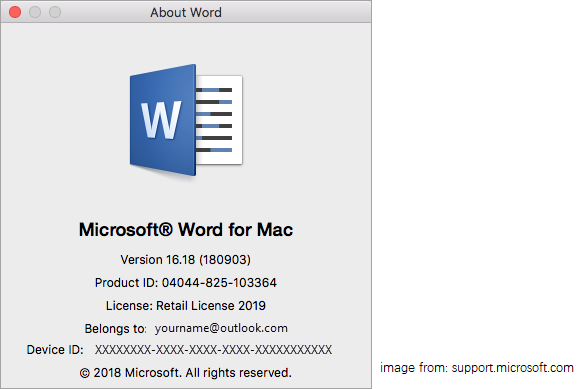Select the Microsoft® Word for Mac heading

click(186, 230)
